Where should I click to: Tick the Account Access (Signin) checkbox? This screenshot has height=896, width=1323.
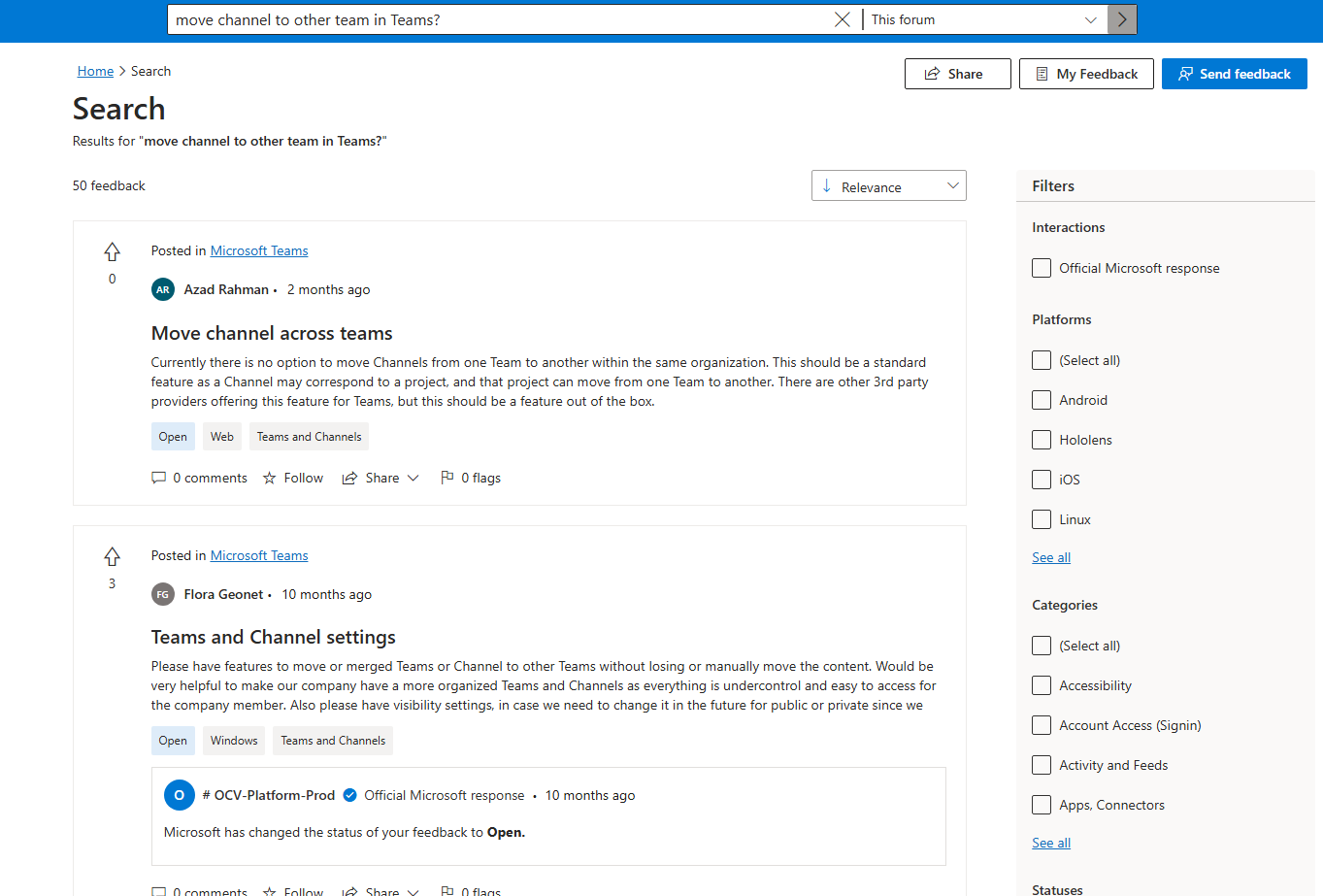(1042, 725)
